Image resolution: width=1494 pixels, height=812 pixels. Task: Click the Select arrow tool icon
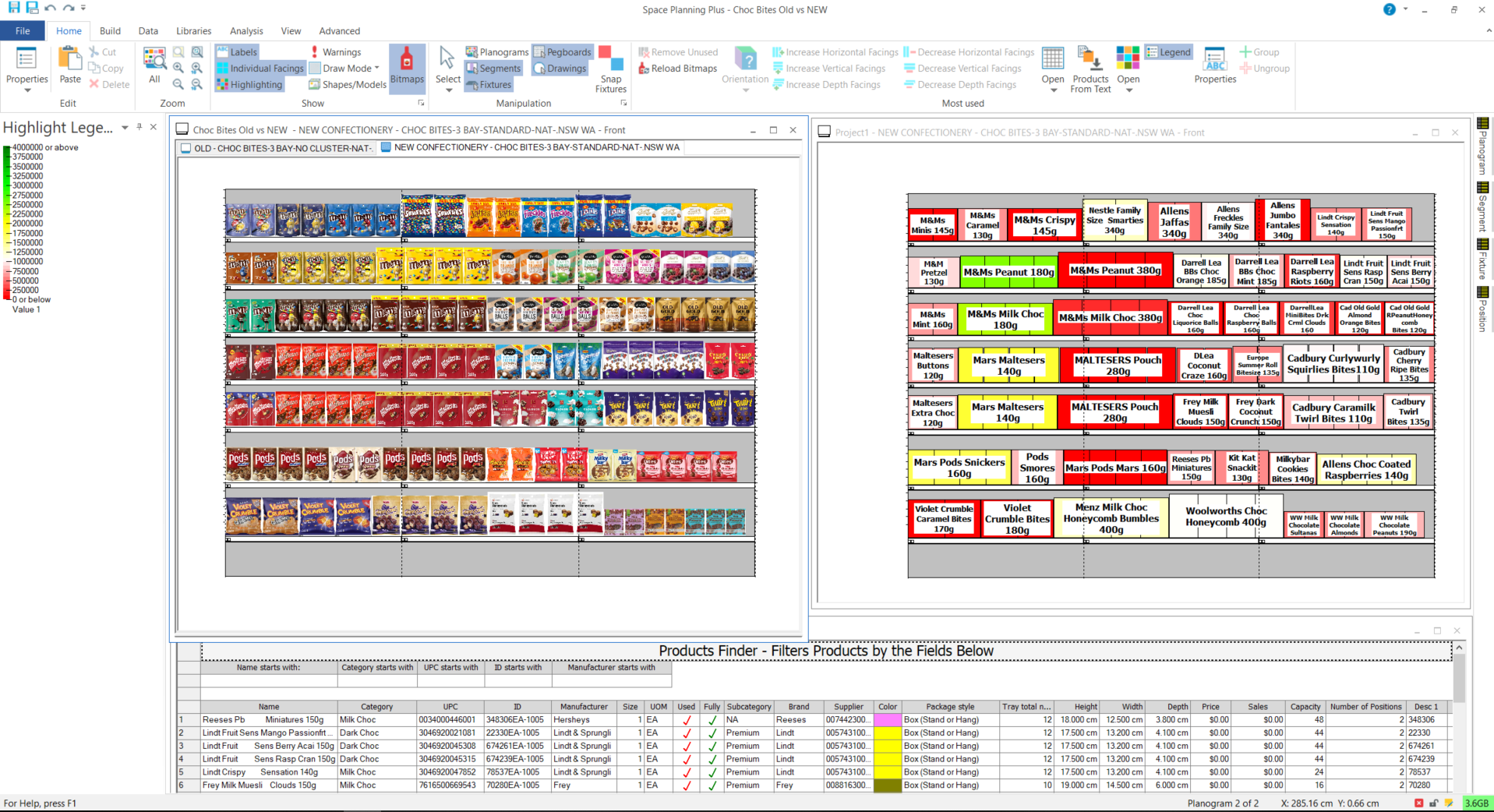[447, 57]
